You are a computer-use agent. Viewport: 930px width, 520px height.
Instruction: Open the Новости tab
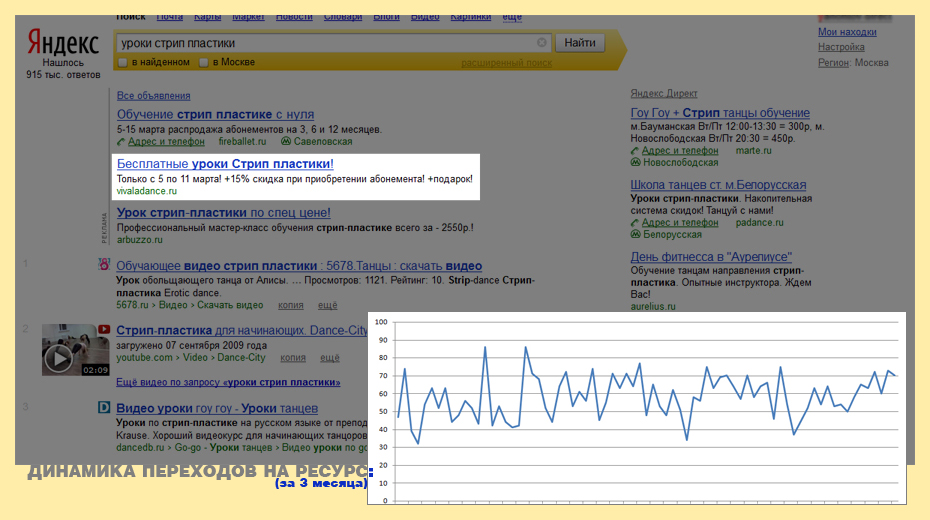pos(294,17)
